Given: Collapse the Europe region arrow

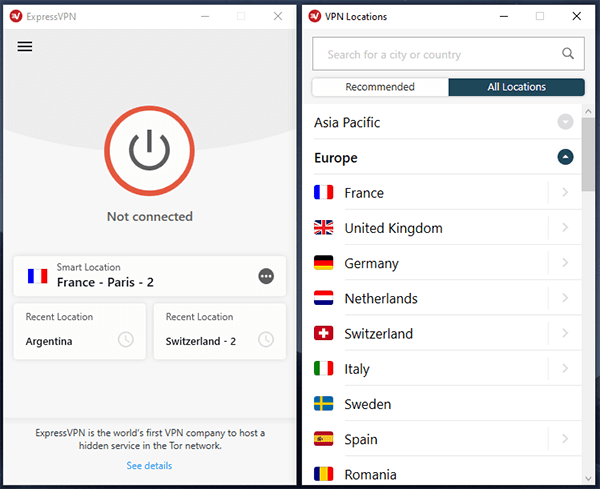Looking at the screenshot, I should tap(565, 157).
